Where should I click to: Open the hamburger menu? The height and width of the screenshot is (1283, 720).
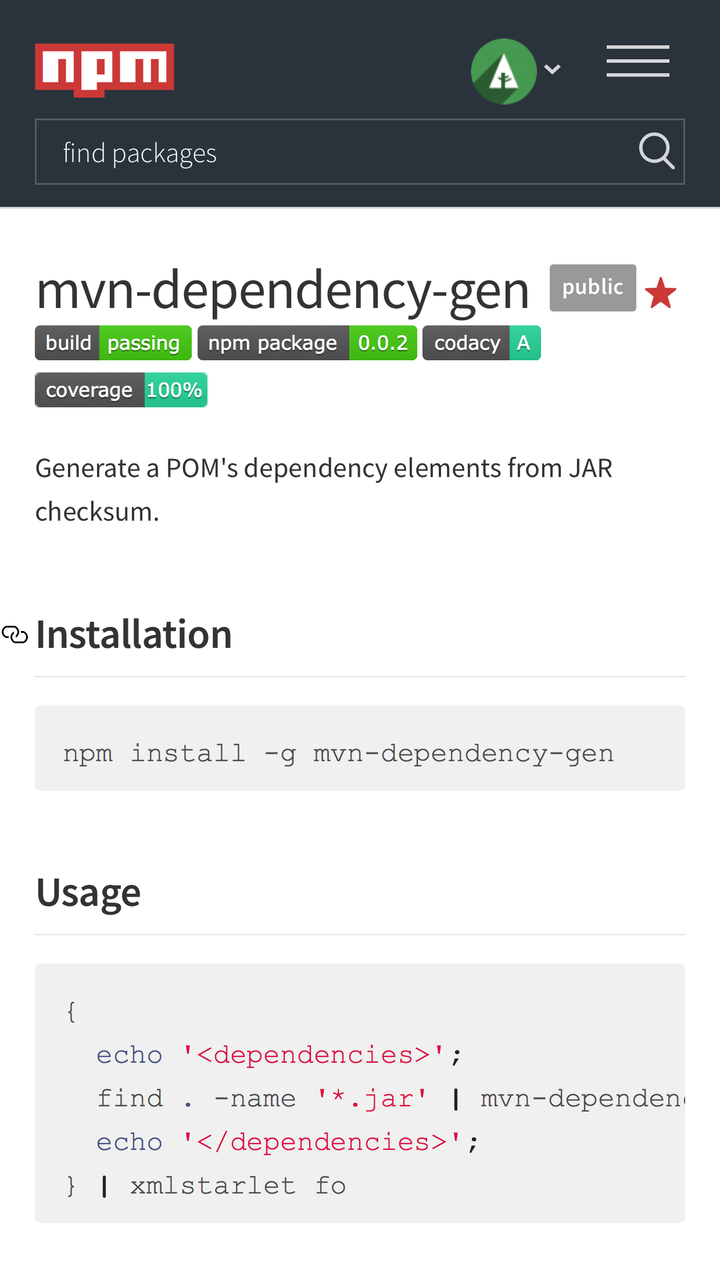pyautogui.click(x=637, y=62)
